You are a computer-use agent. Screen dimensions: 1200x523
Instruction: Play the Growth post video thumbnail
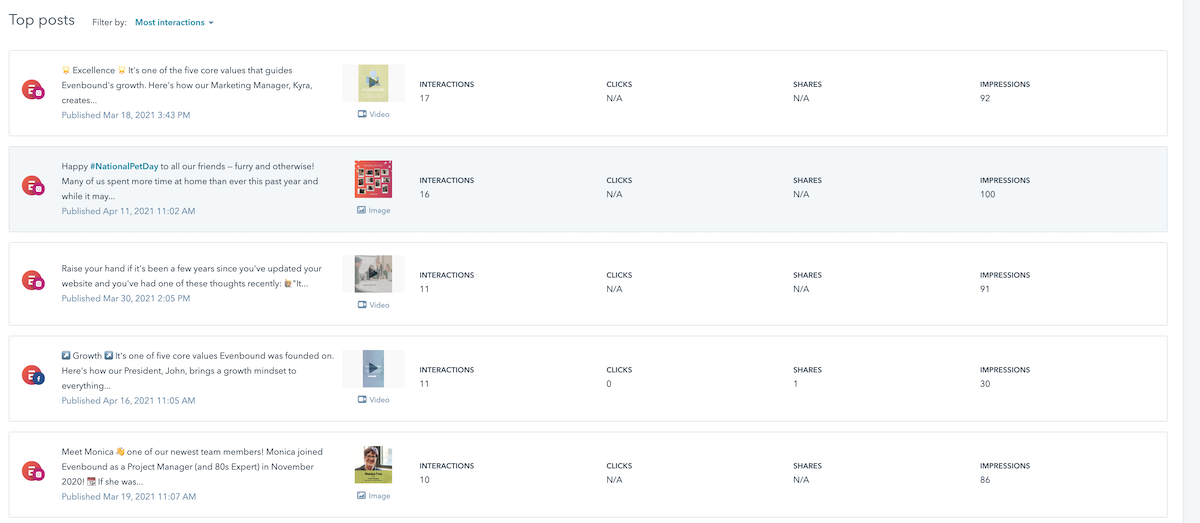click(373, 368)
